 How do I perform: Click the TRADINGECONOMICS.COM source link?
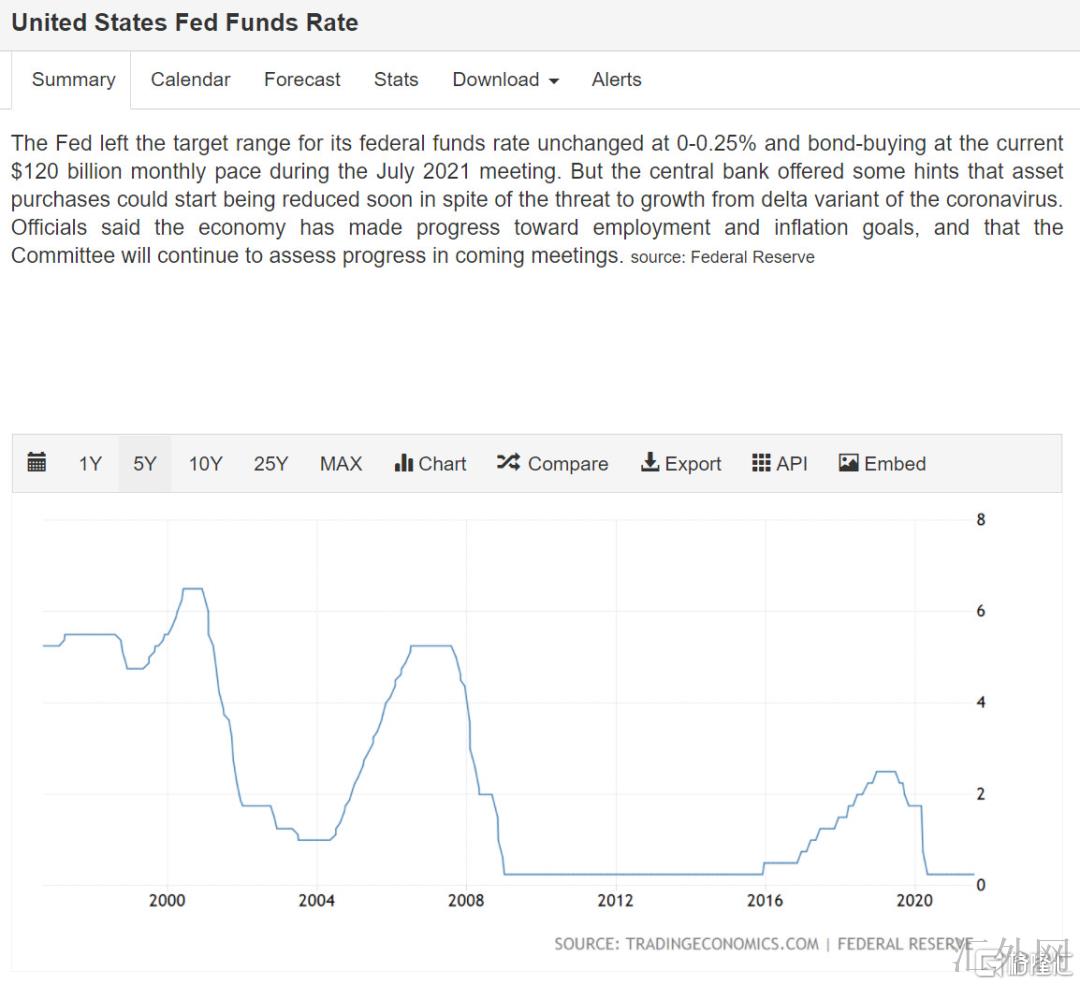pos(722,944)
